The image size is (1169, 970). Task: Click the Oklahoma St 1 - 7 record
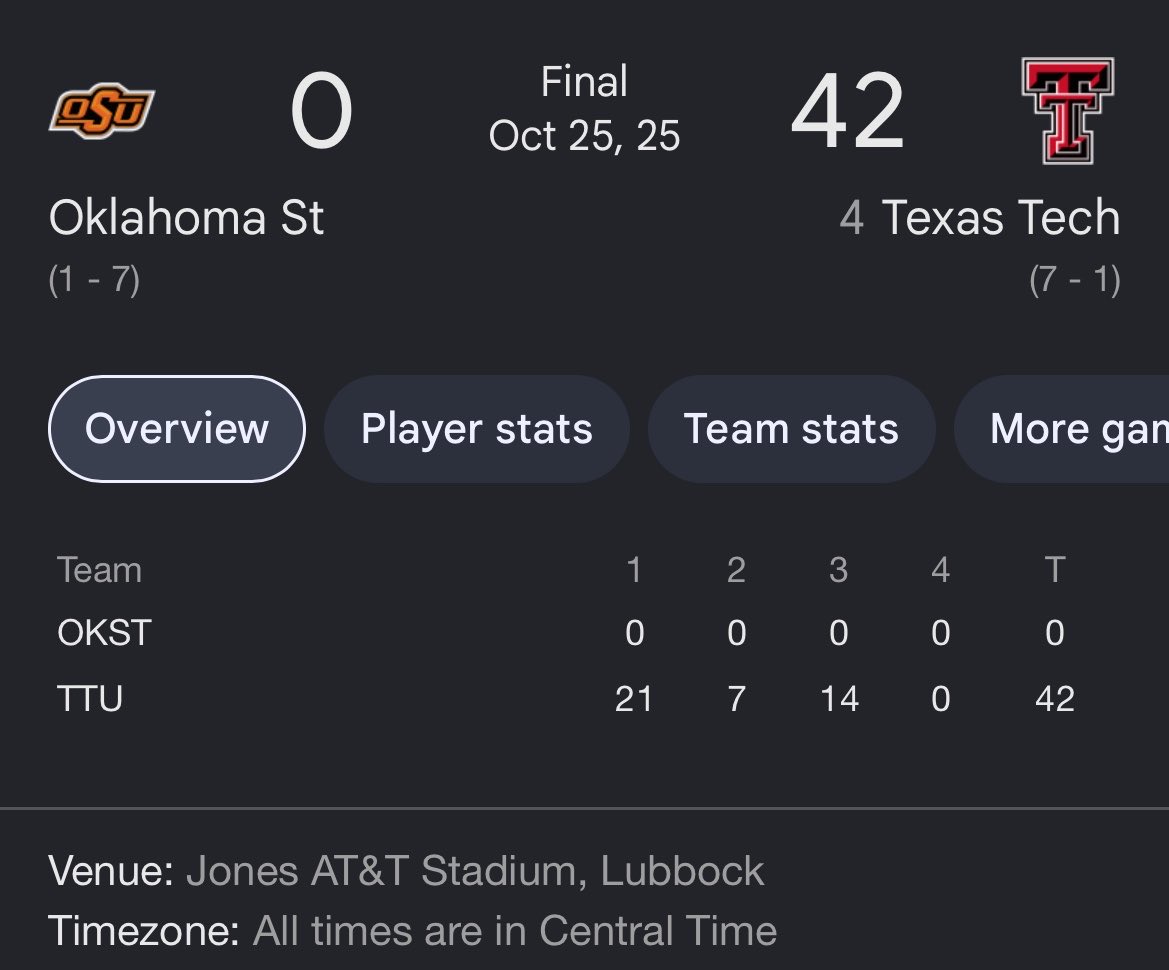(x=94, y=280)
